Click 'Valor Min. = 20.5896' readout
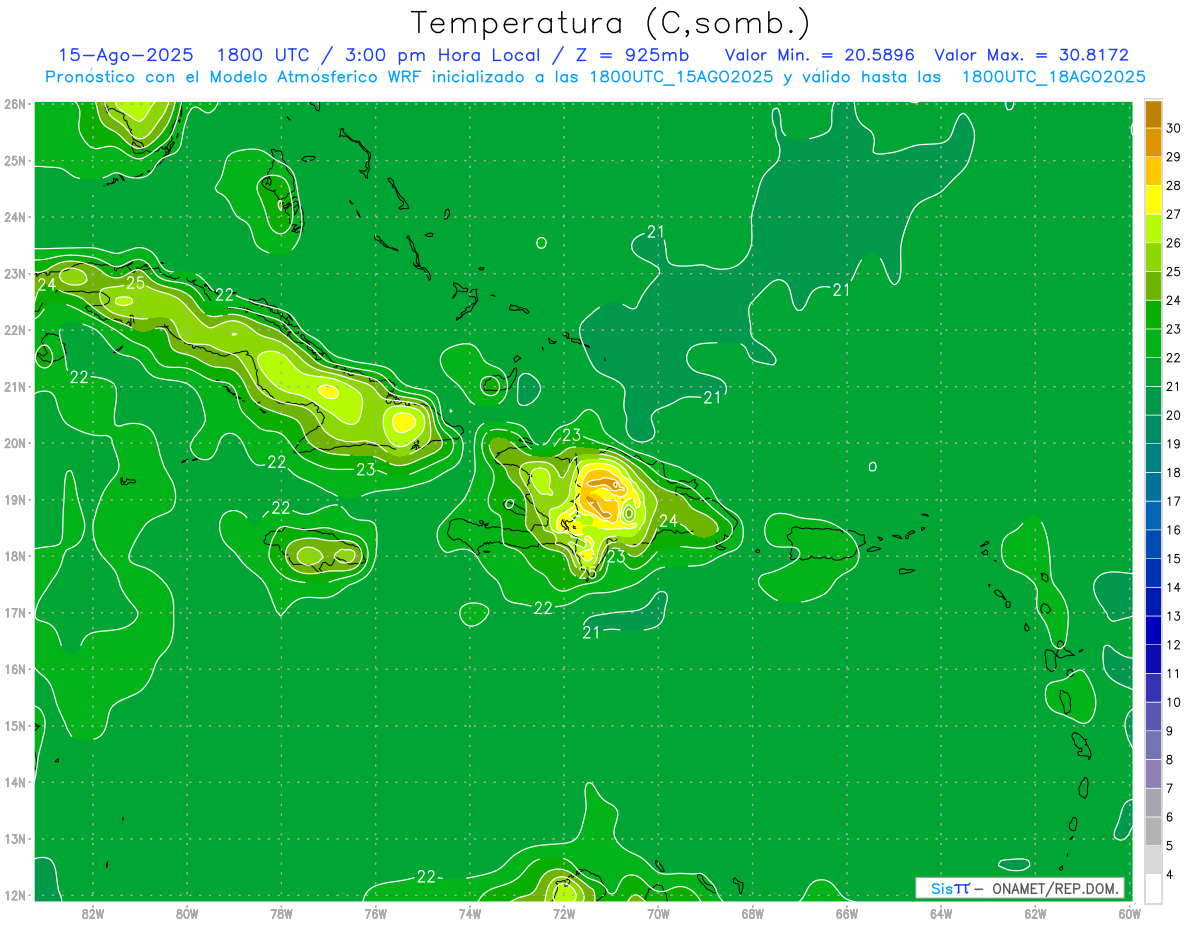The image size is (1200, 927). (820, 56)
